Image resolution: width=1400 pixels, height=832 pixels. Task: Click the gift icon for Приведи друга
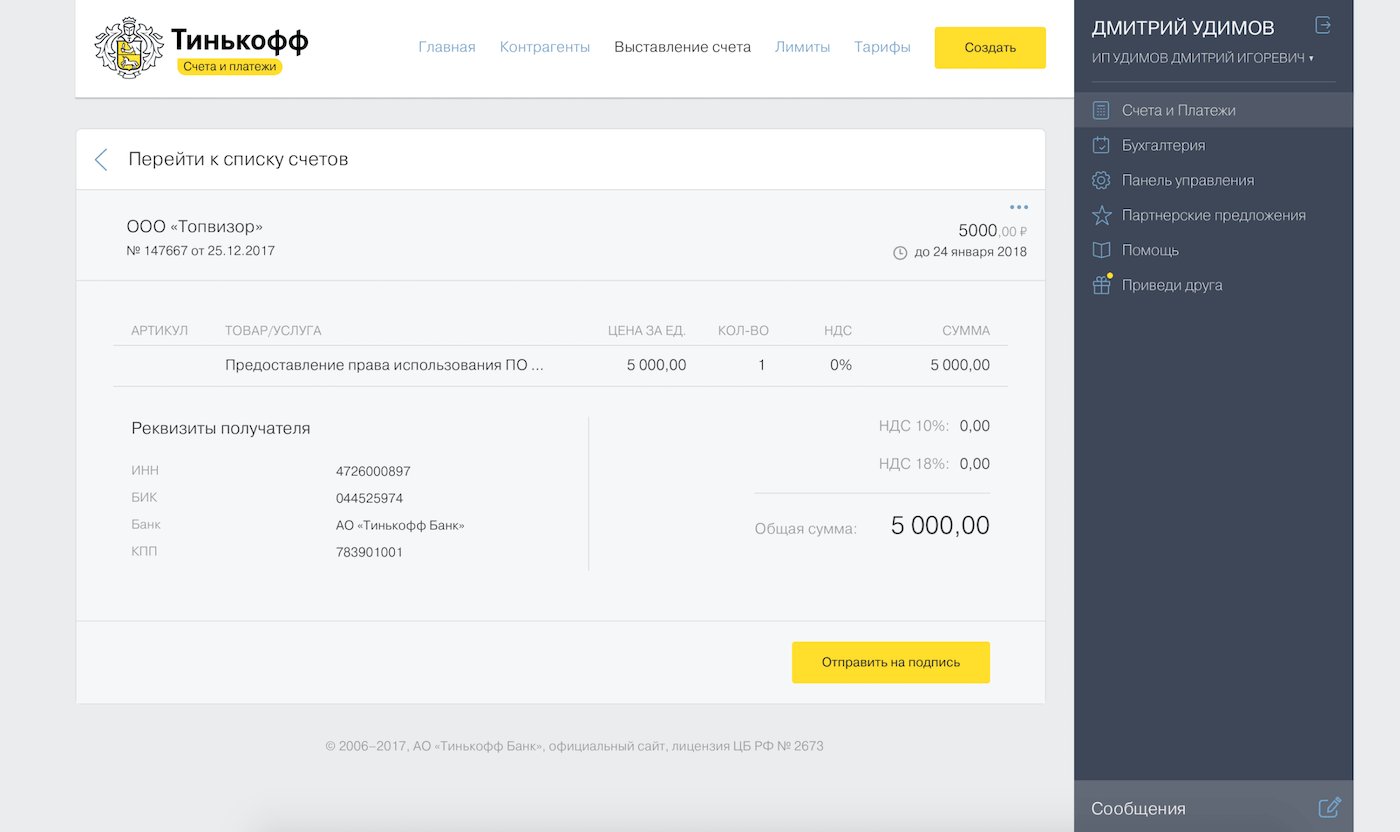click(1101, 286)
